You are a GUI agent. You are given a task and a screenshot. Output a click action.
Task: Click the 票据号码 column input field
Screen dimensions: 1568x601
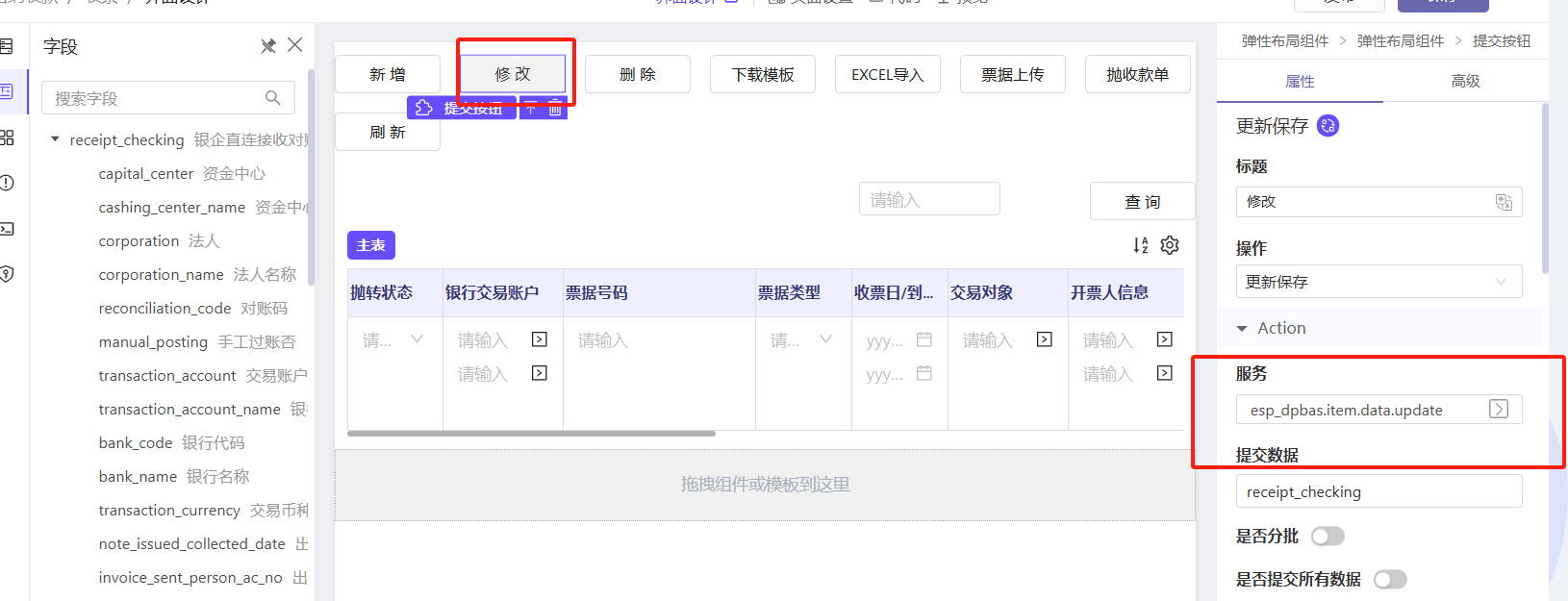pos(659,340)
